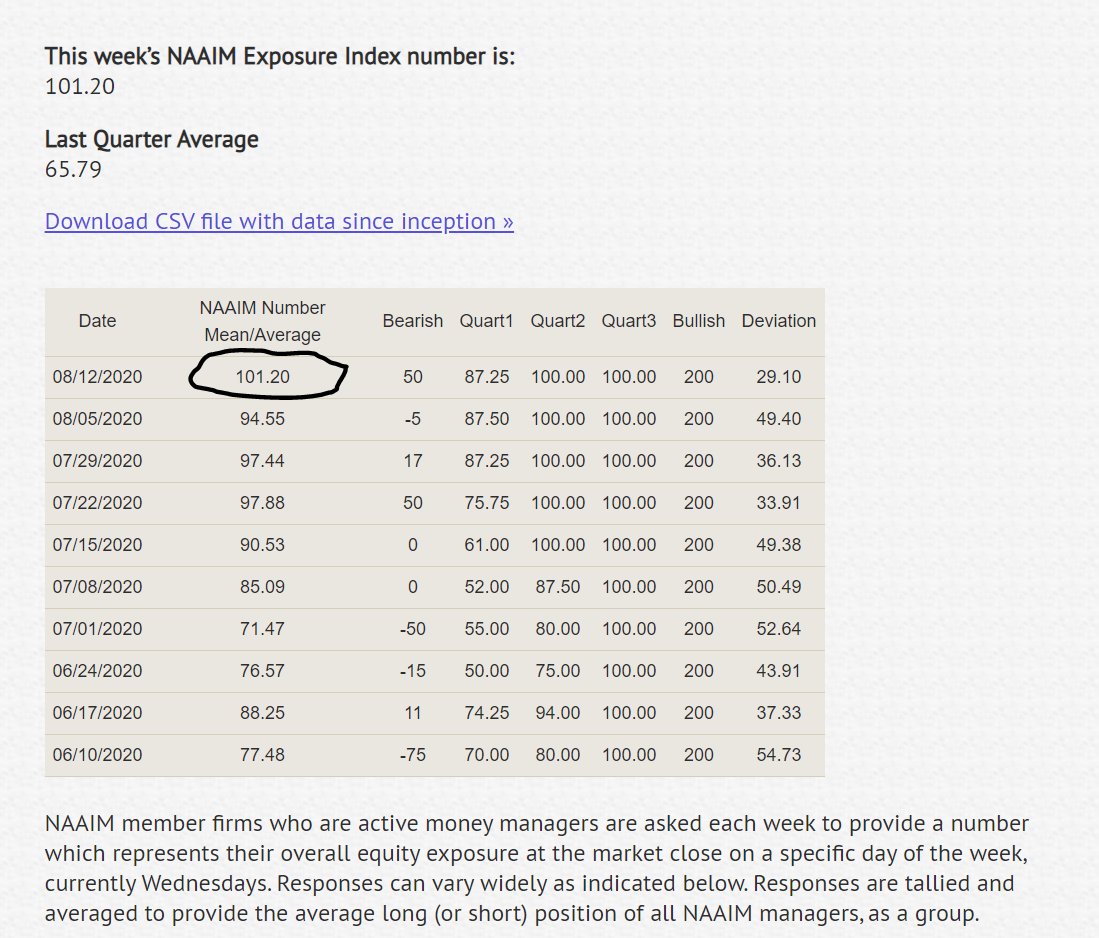Click the Quart3 column header

tap(629, 321)
